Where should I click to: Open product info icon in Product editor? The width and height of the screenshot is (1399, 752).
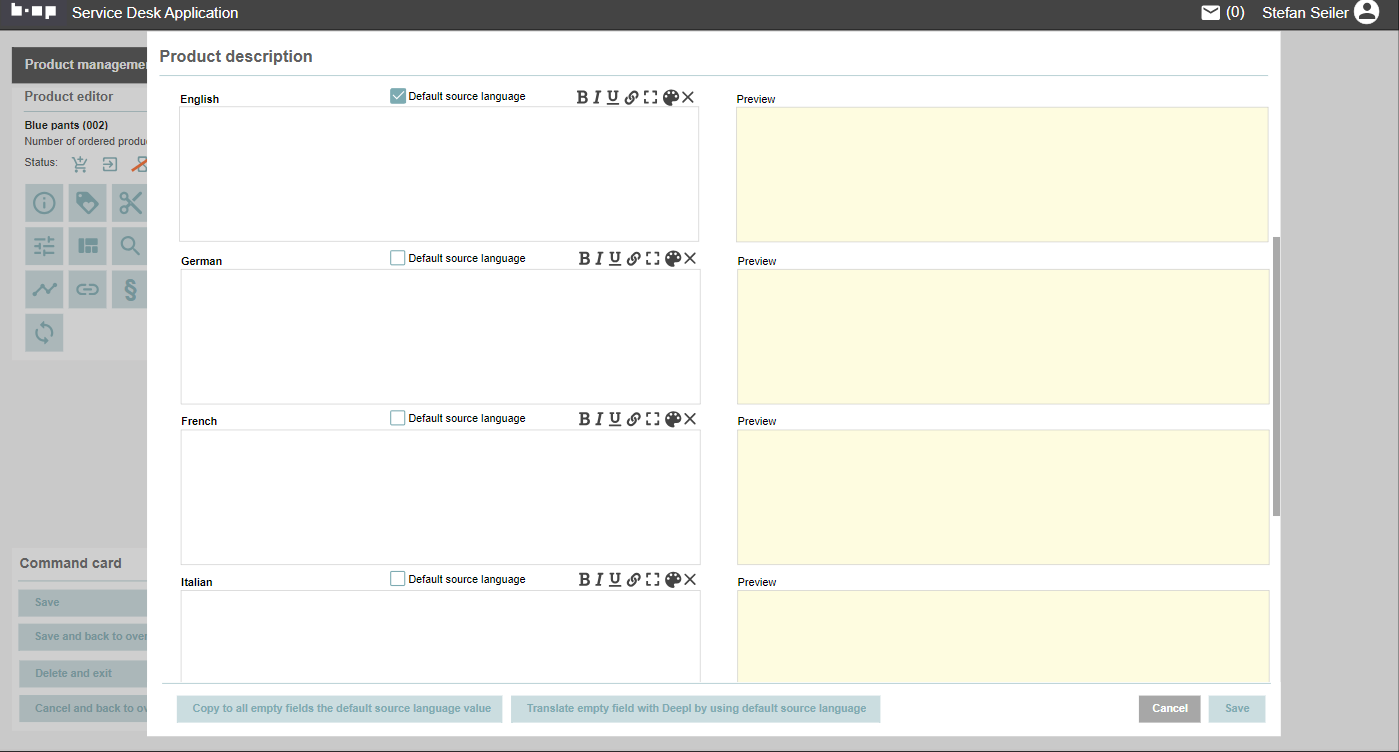(x=44, y=203)
